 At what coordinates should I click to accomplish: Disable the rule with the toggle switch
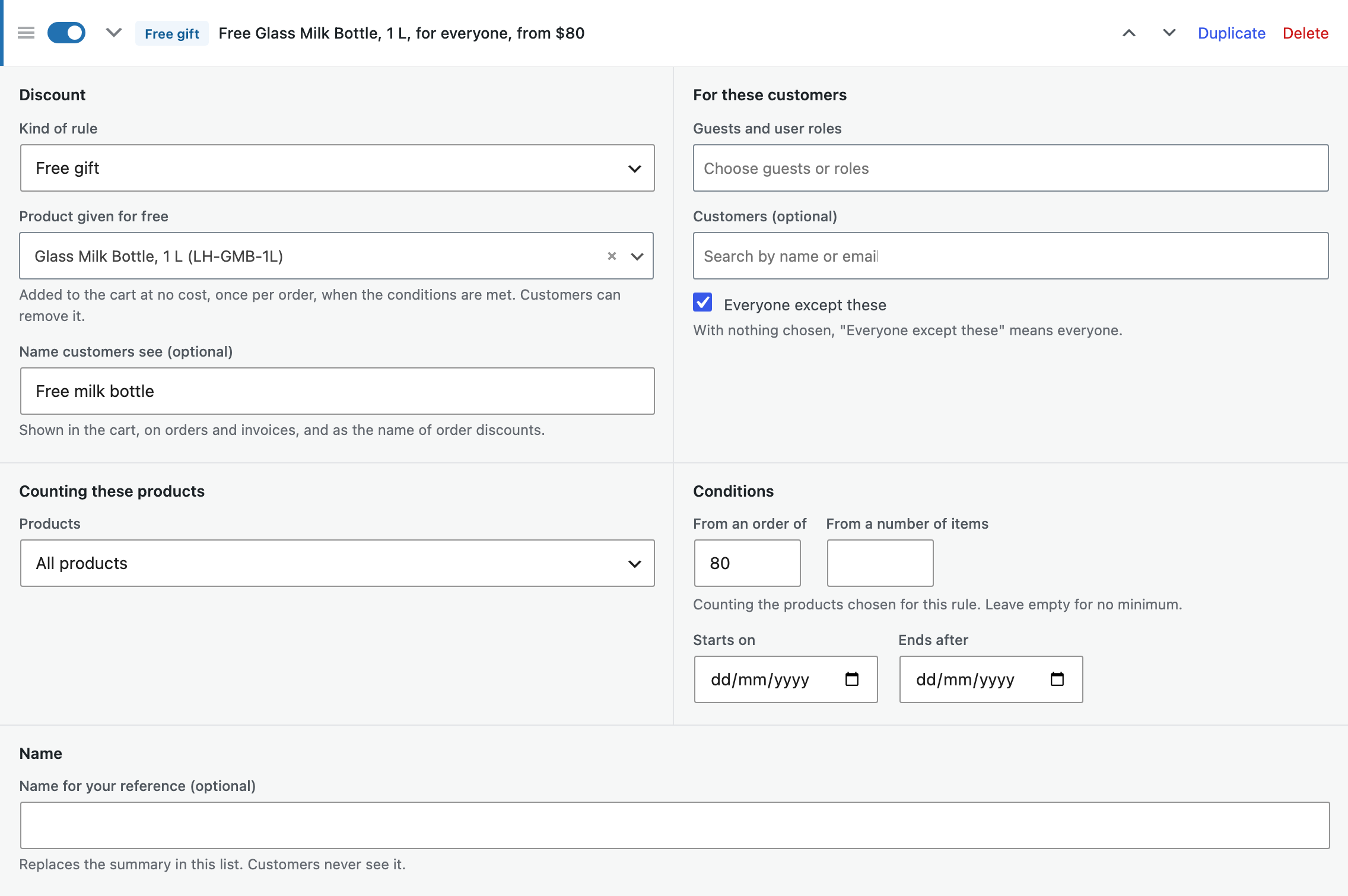(x=66, y=33)
